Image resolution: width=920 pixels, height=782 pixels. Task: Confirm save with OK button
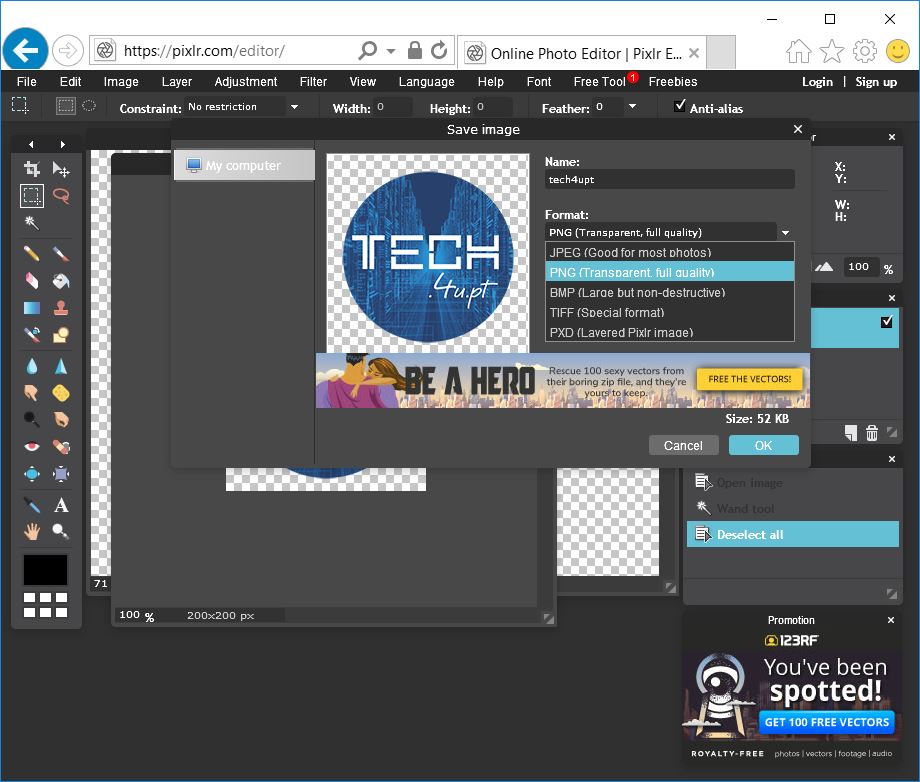click(763, 445)
